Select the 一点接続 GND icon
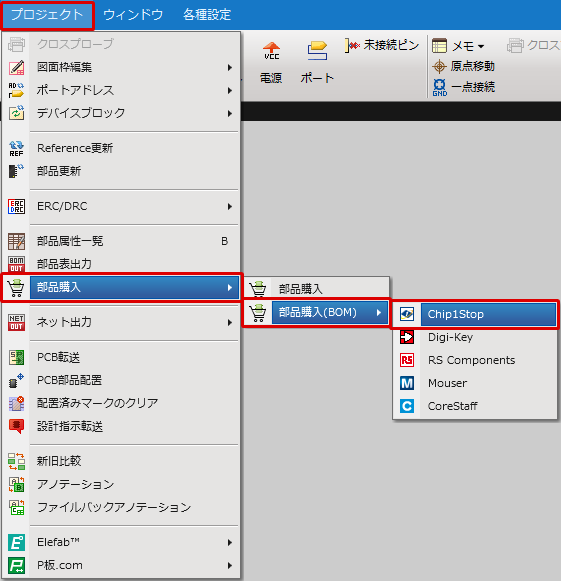Screen dimensions: 561x581 coord(439,87)
